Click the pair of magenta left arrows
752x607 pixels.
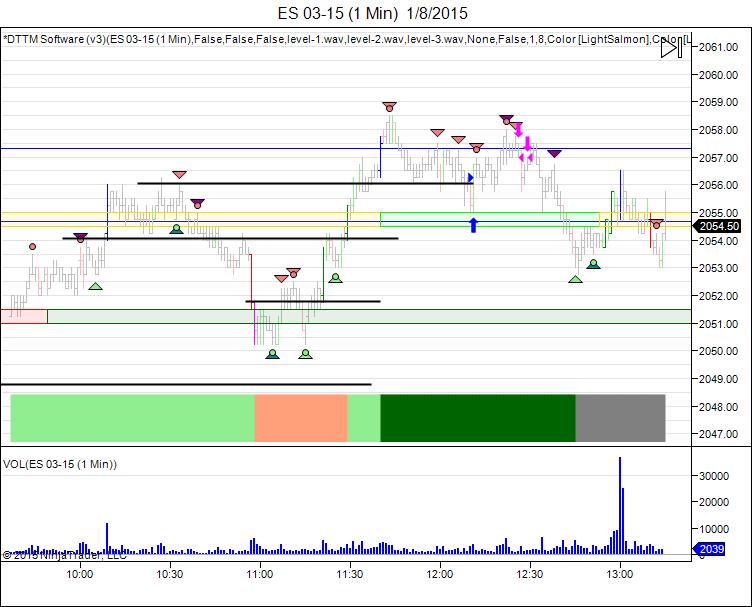tap(526, 157)
